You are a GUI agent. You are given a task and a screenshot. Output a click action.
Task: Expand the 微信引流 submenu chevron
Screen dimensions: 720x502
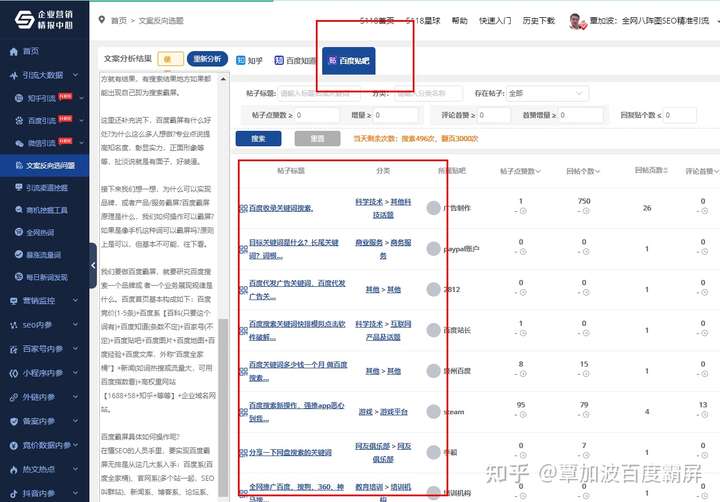81,143
